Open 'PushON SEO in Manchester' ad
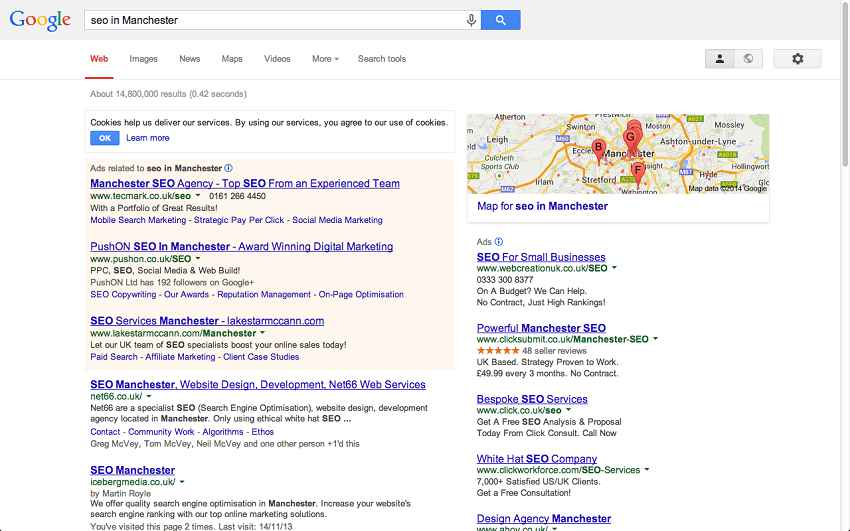850x531 pixels. click(242, 246)
